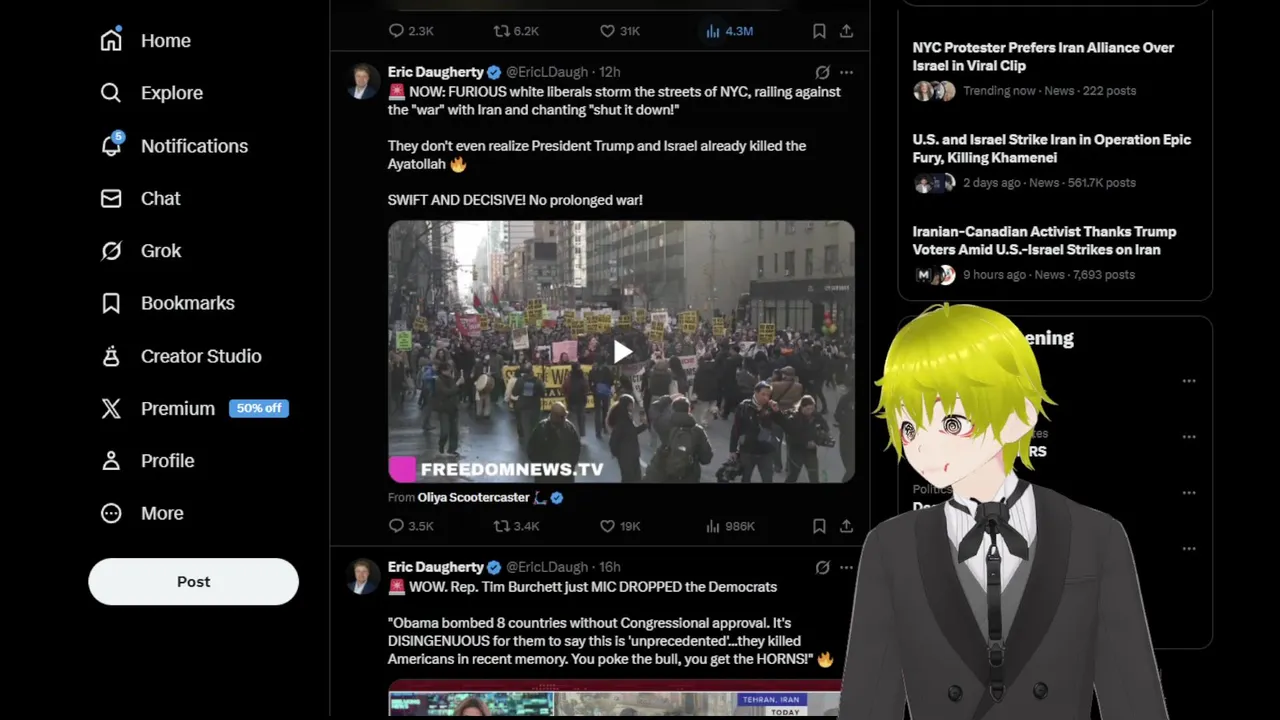Open NYC Protester Prefers Iran Alliance story
Screen dimensions: 1280x720
(1043, 56)
